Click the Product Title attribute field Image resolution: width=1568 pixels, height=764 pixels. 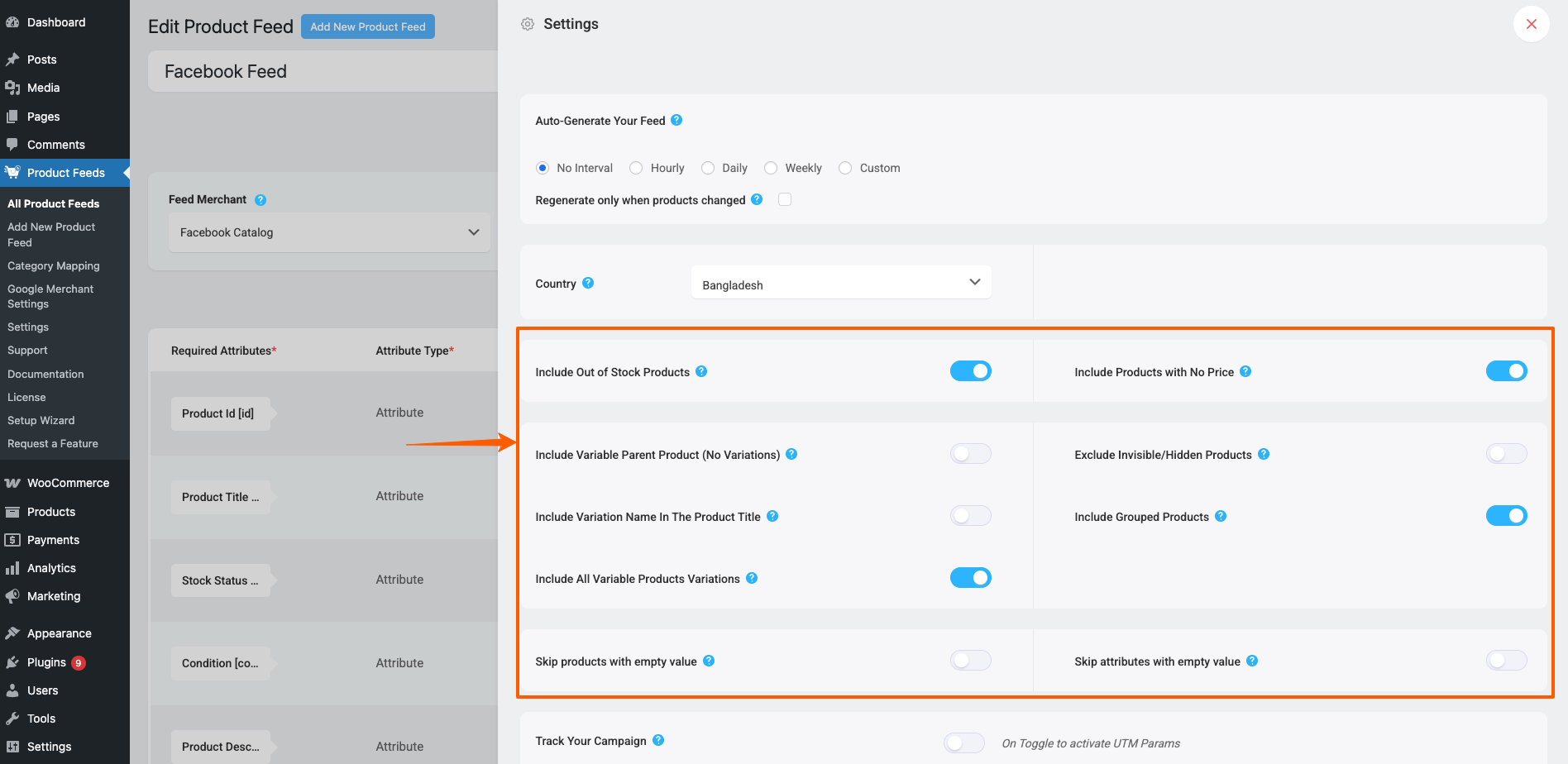221,497
